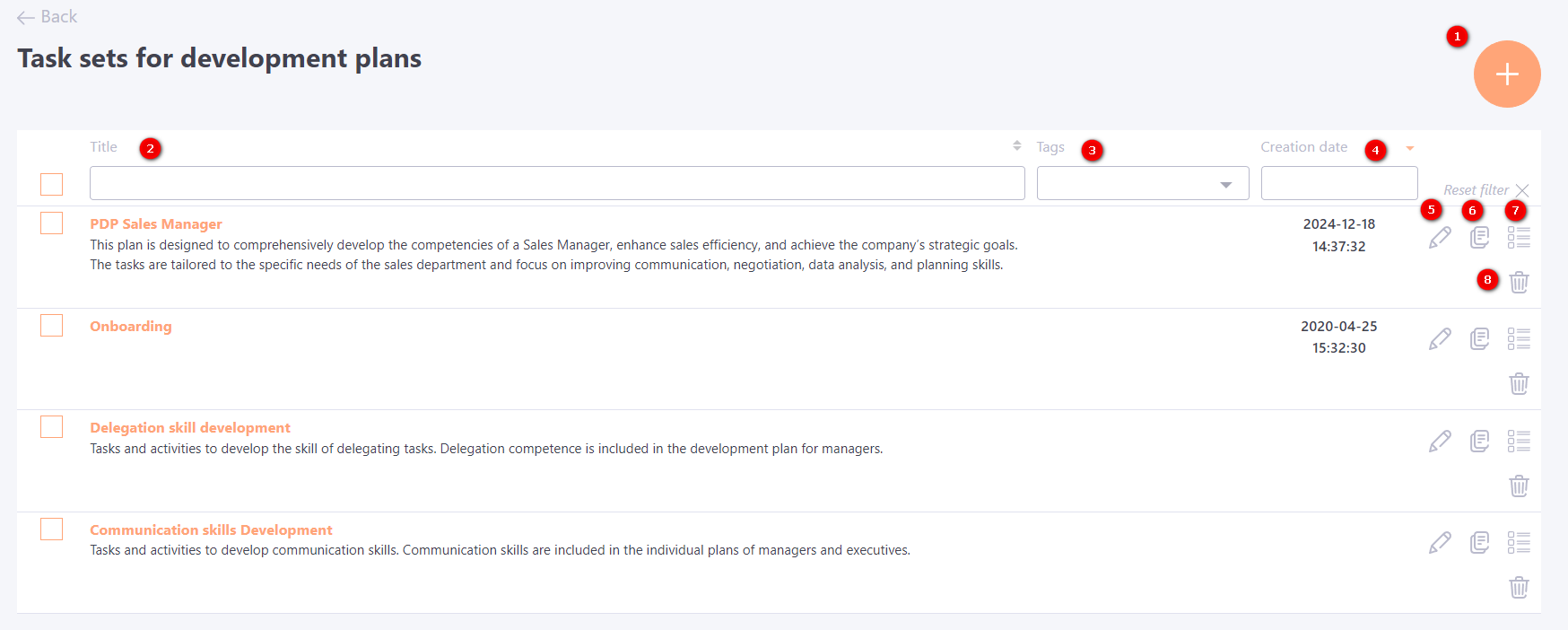
Task: Open the Tags filter dropdown
Action: coord(1142,184)
